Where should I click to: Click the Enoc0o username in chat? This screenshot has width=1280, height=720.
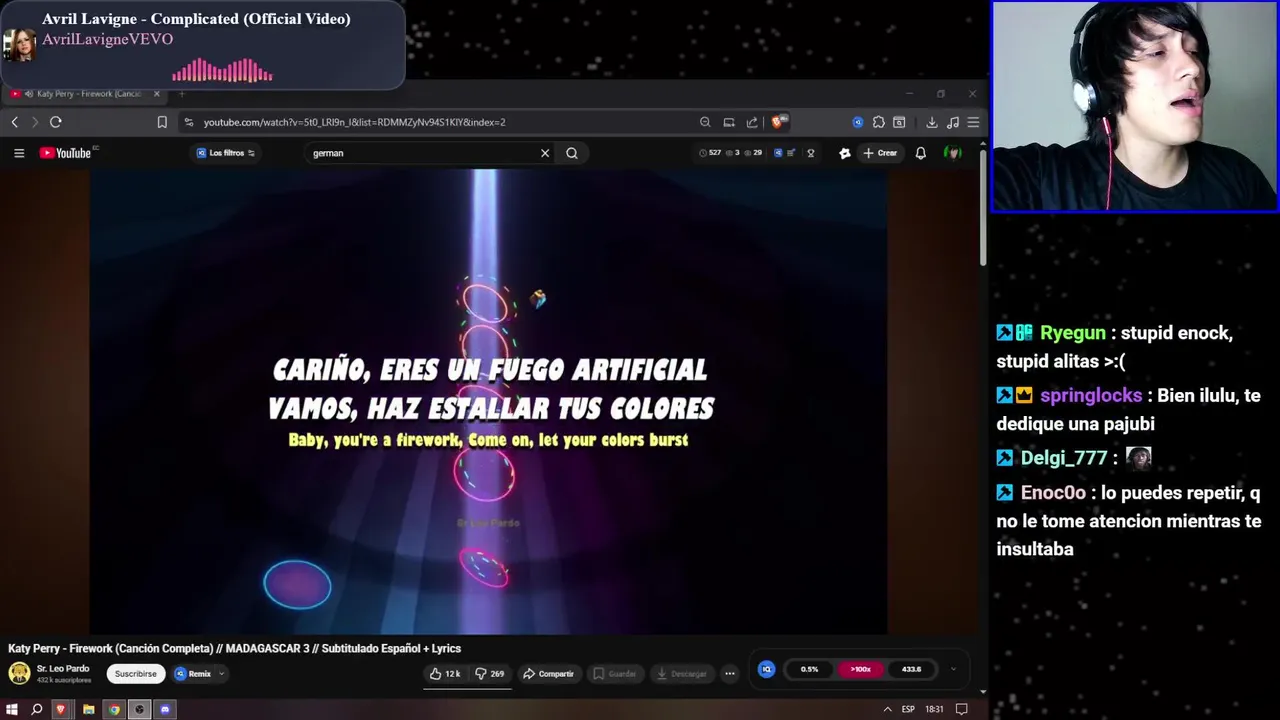click(x=1053, y=493)
